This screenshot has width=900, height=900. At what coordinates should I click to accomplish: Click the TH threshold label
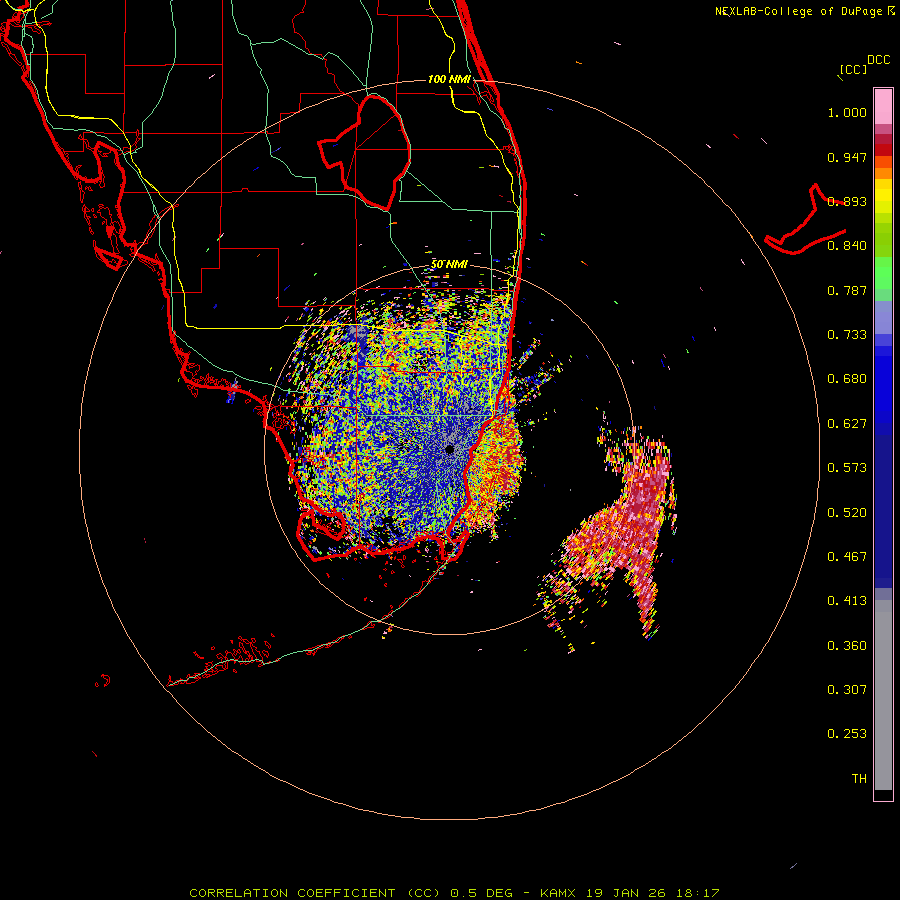coord(859,779)
